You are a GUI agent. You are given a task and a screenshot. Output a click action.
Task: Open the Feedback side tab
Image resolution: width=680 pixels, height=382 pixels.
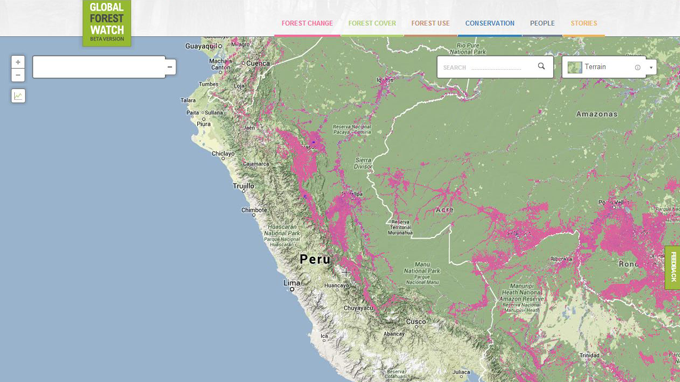(x=673, y=268)
